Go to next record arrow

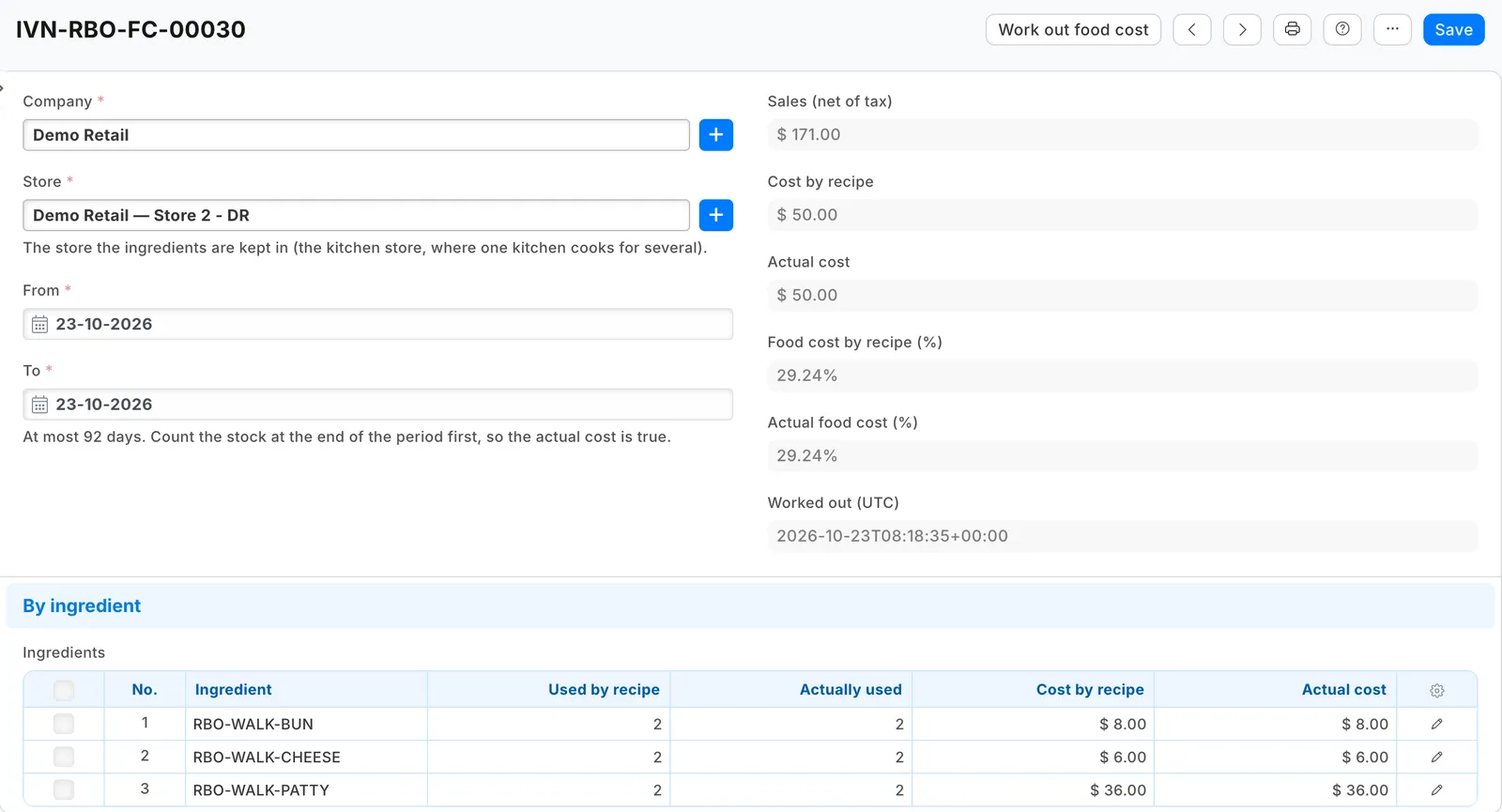(x=1242, y=30)
